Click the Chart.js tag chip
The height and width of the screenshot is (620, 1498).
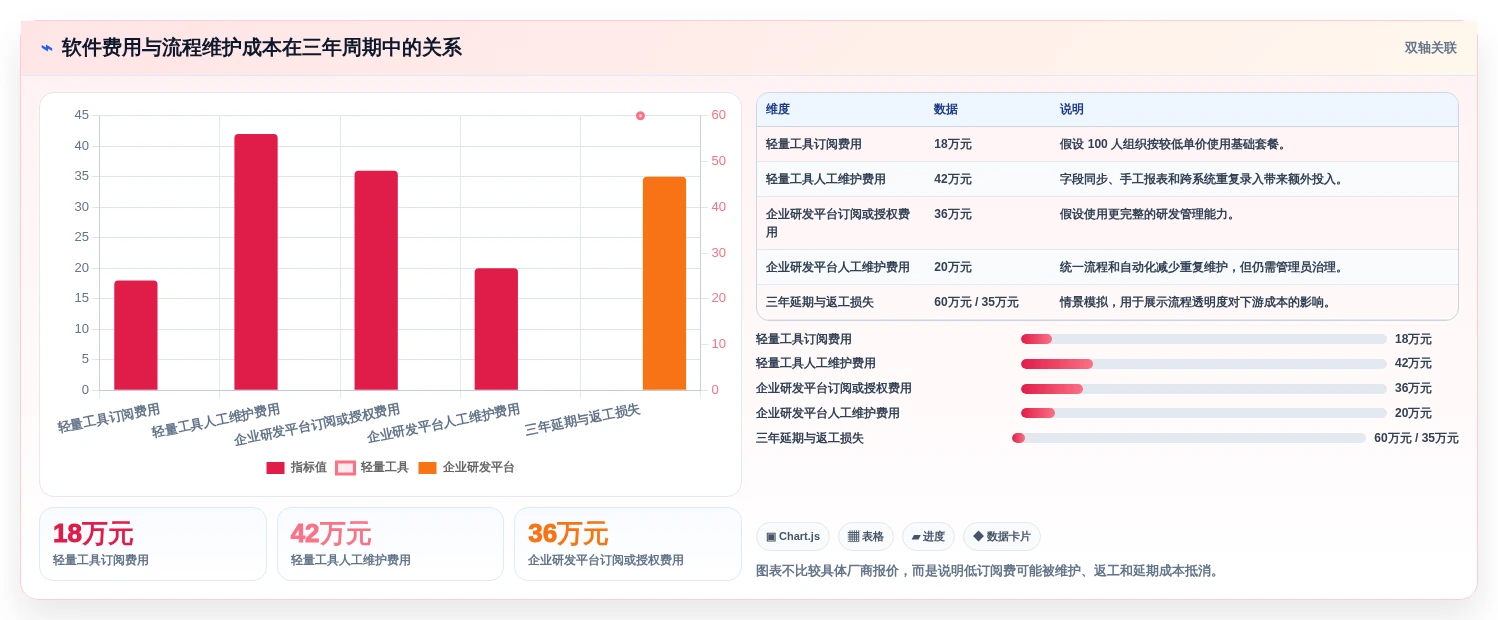[793, 536]
